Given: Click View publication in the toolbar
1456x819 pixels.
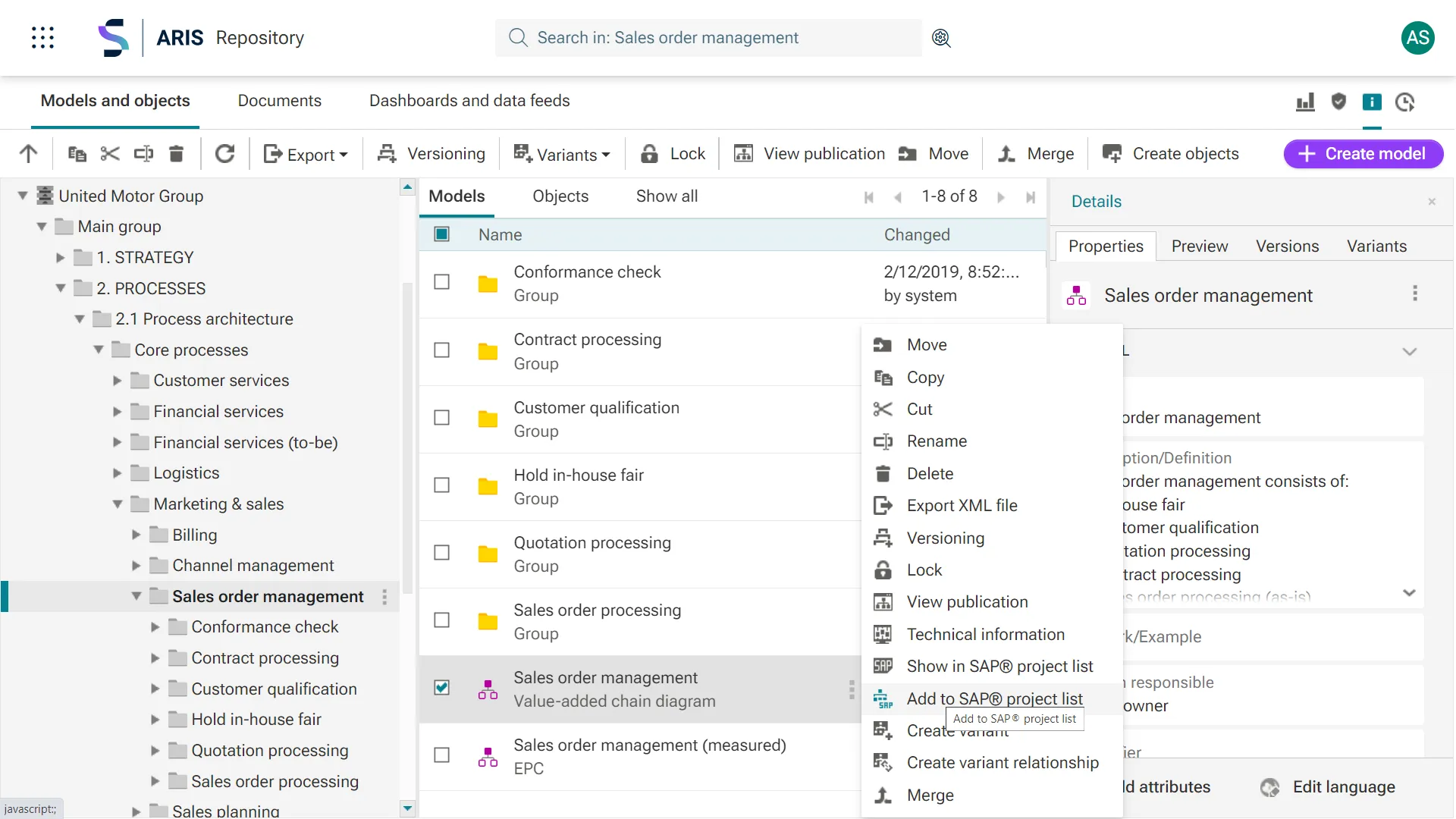Looking at the screenshot, I should click(809, 154).
